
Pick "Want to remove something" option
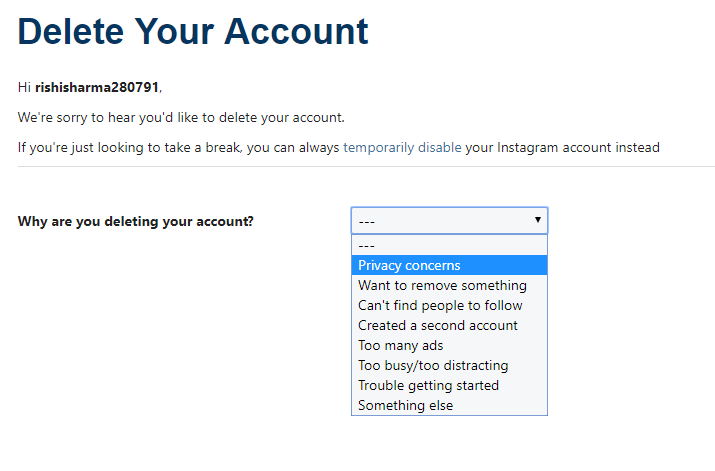[x=442, y=285]
